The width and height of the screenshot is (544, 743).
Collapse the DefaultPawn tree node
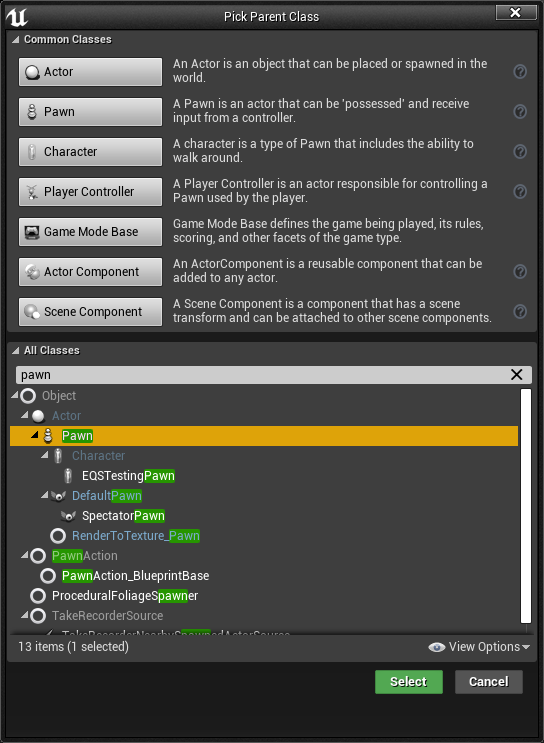pos(45,495)
